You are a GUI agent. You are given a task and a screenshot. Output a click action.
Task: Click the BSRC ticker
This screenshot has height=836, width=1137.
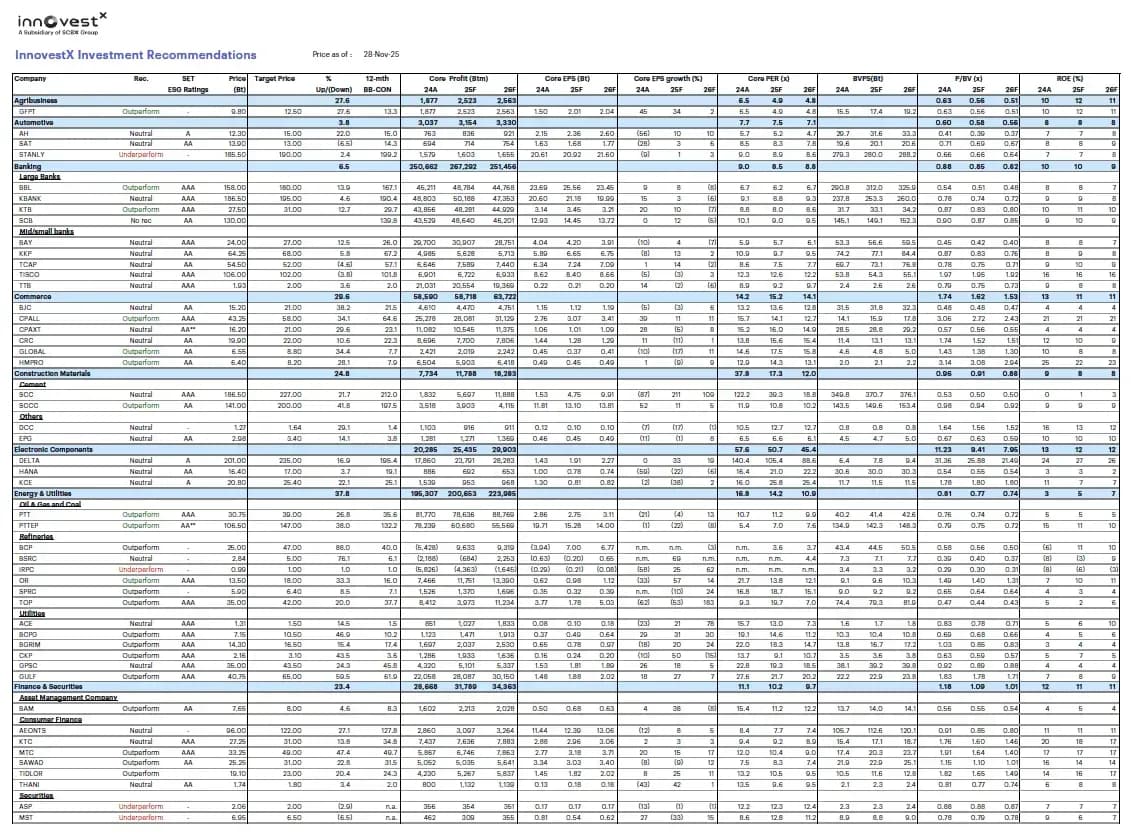[28, 559]
